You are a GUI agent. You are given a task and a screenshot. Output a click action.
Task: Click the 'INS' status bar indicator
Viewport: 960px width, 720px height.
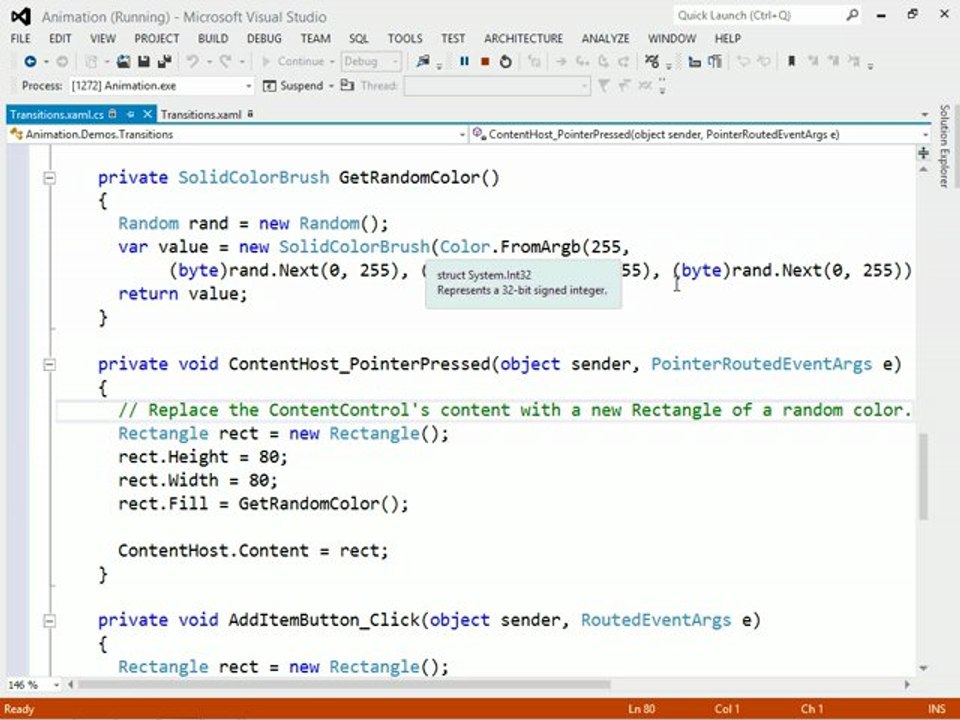[x=937, y=709]
